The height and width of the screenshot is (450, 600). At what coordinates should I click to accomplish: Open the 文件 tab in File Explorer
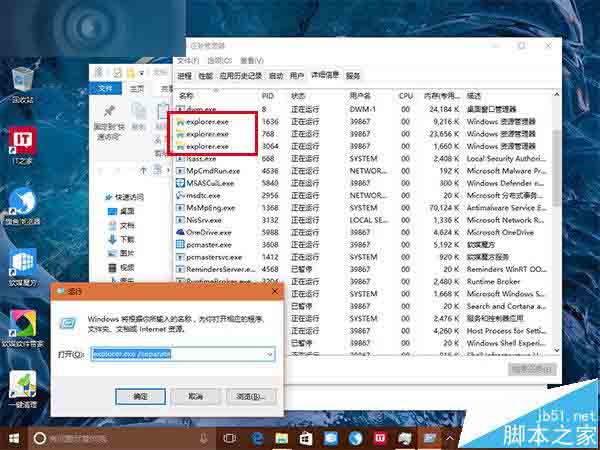pyautogui.click(x=106, y=89)
